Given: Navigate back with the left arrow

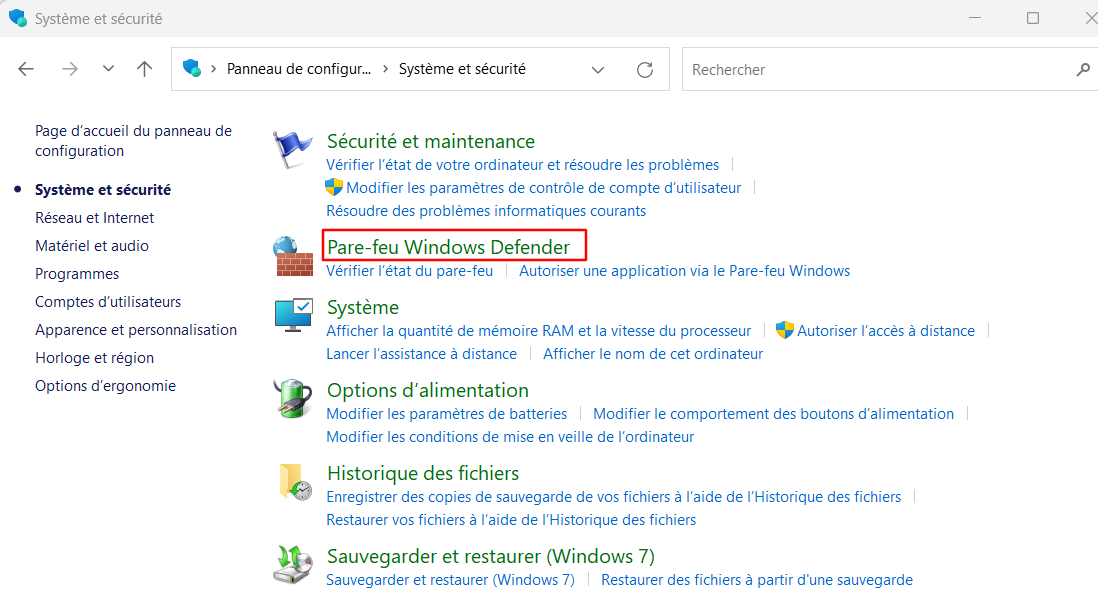Looking at the screenshot, I should tap(25, 69).
